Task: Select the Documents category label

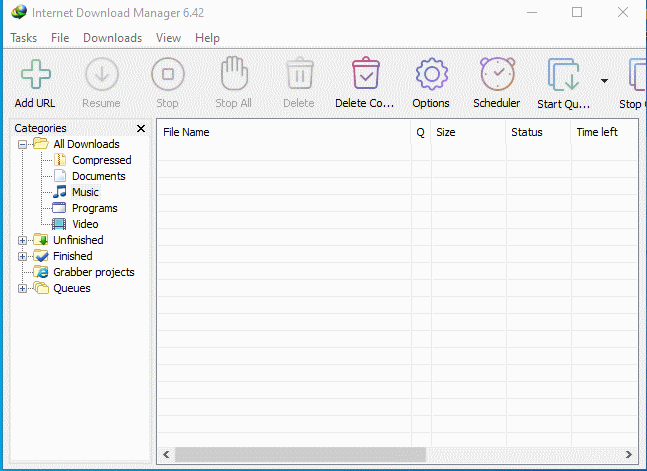Action: click(99, 176)
